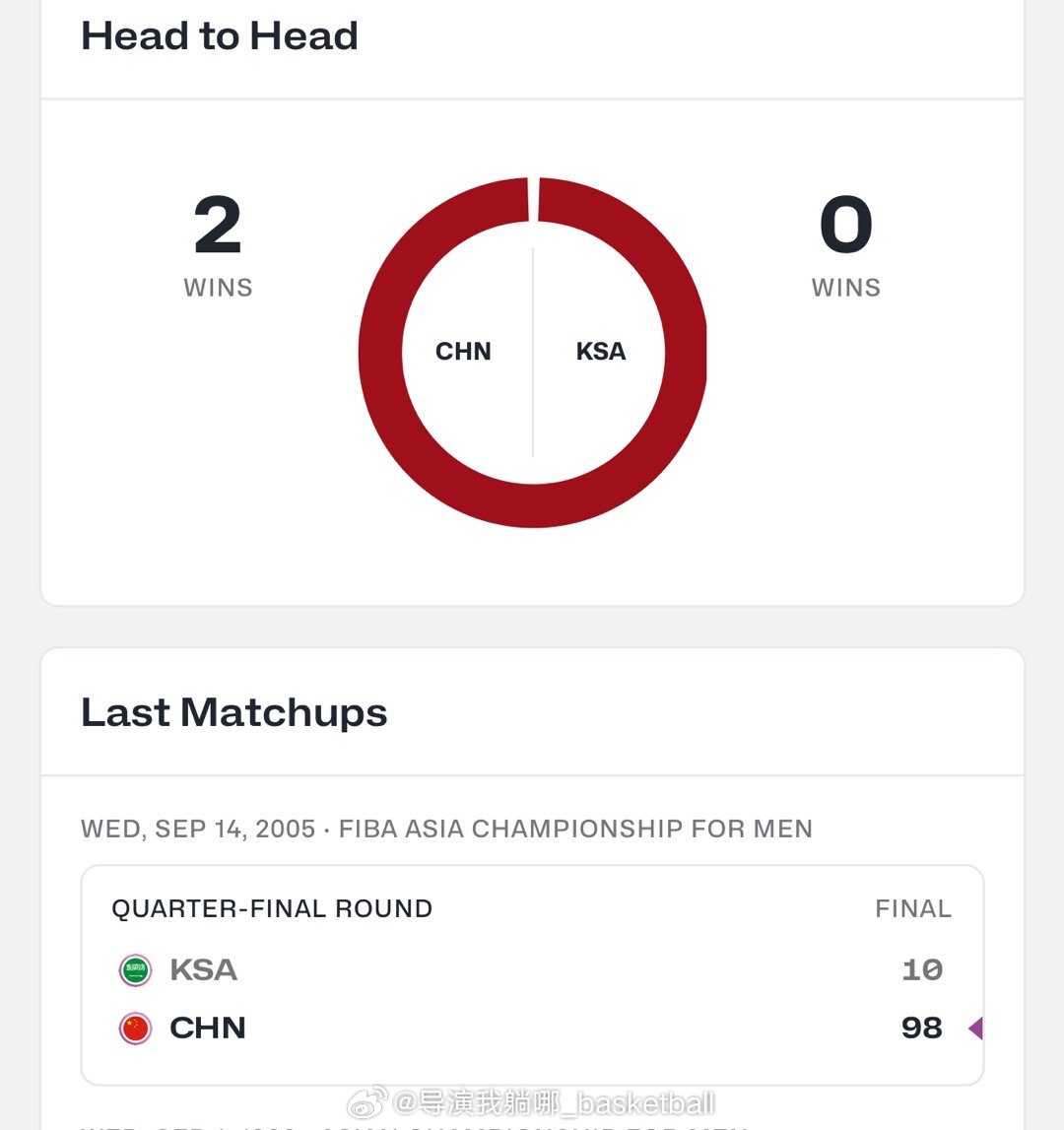Select the Last Matchups heading
This screenshot has width=1064, height=1130.
(234, 712)
